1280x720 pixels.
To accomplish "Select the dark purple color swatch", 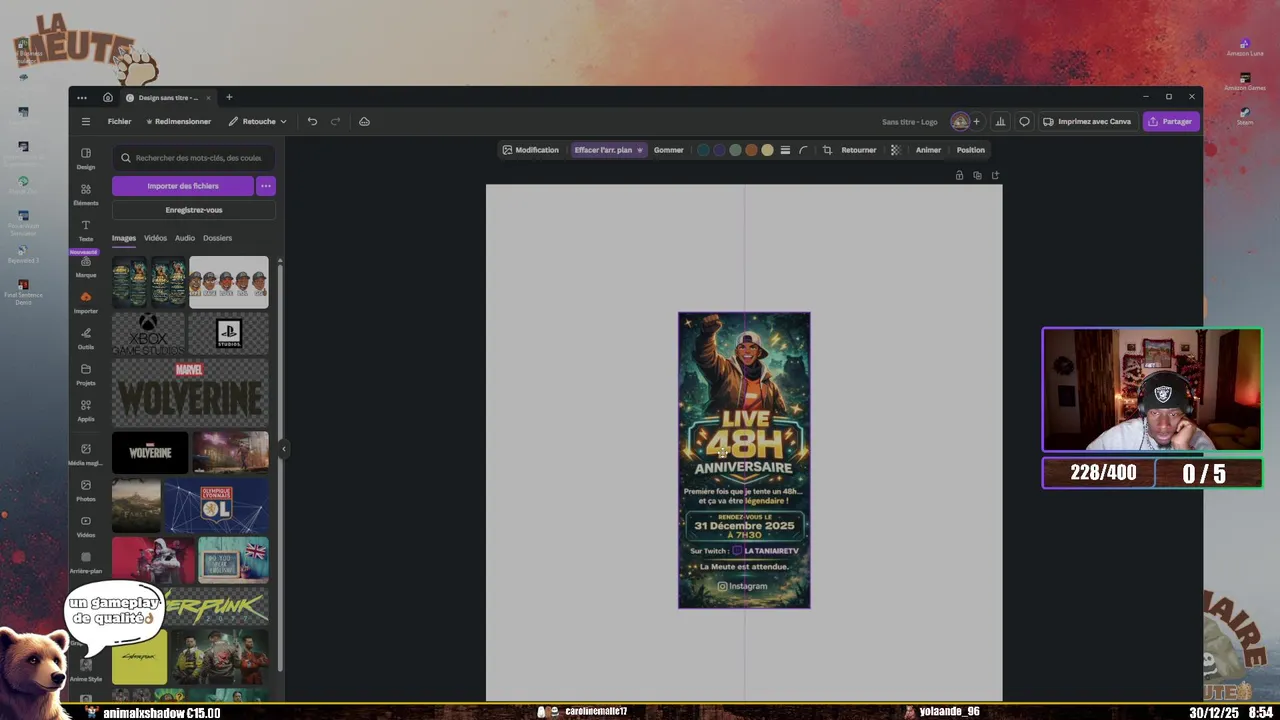I will pyautogui.click(x=719, y=150).
